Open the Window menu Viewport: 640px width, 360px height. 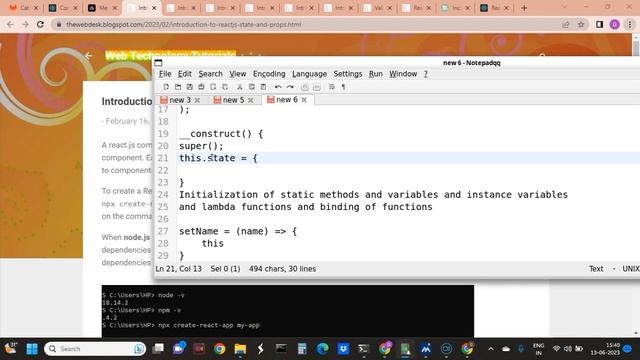[x=403, y=74]
